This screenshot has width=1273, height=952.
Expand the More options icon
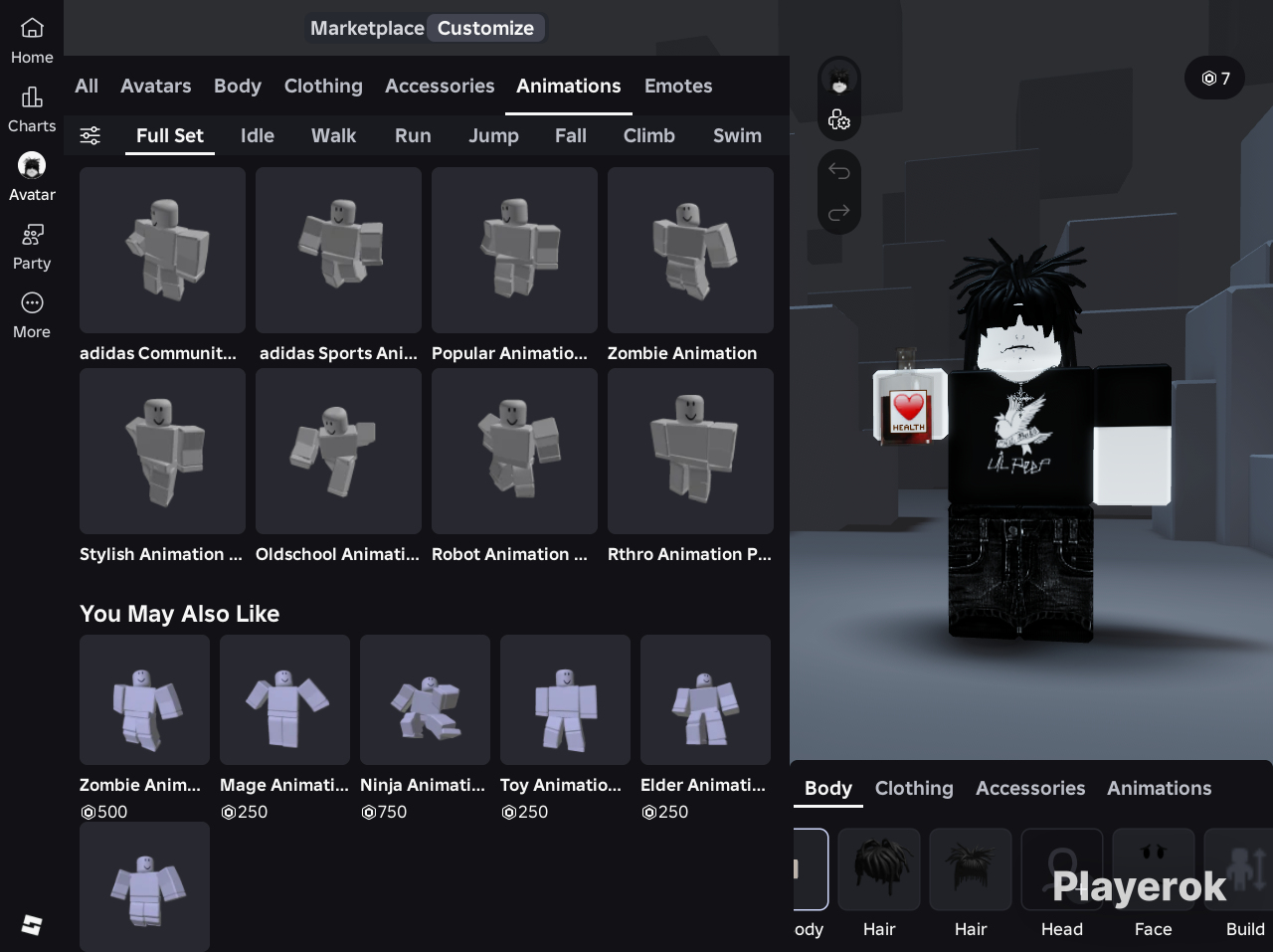pos(32,303)
